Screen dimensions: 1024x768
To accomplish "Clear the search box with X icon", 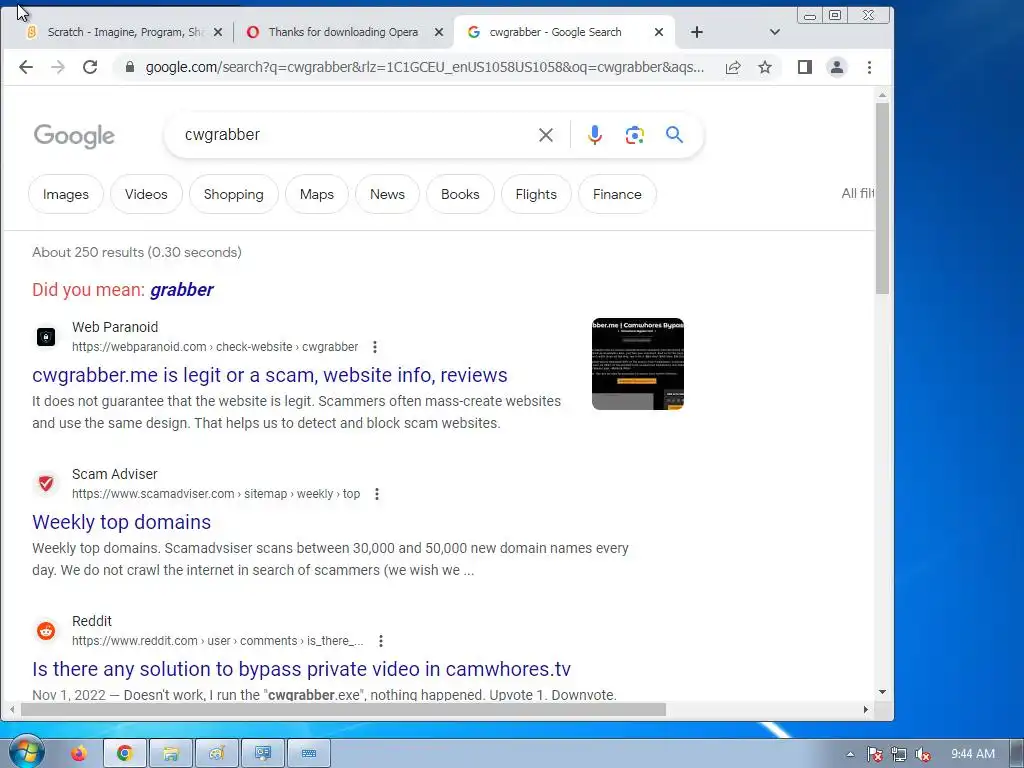I will pos(545,135).
